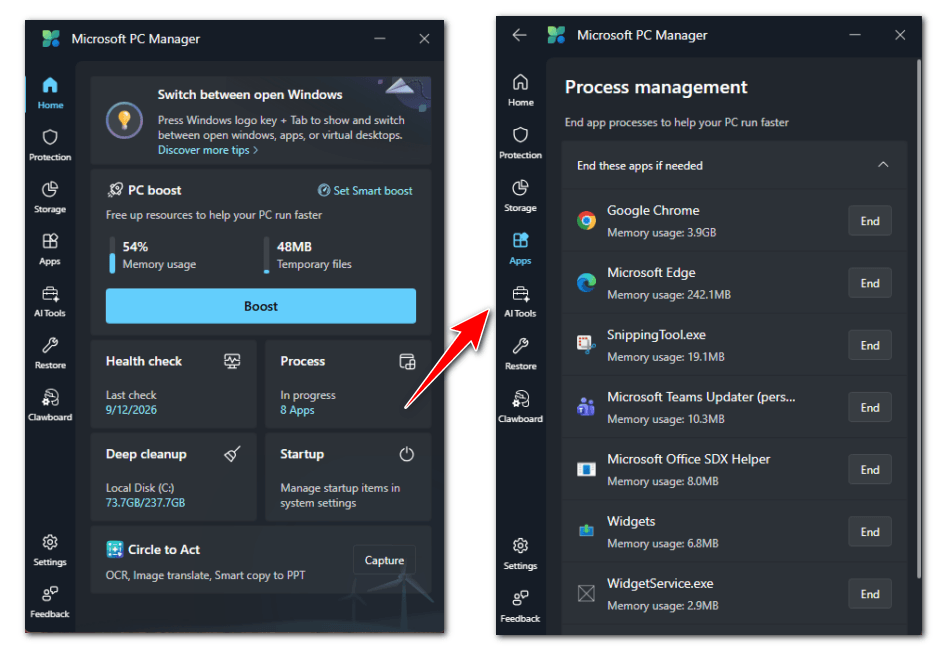Open Settings in Process management window sidebar
The height and width of the screenshot is (657, 948).
point(520,554)
